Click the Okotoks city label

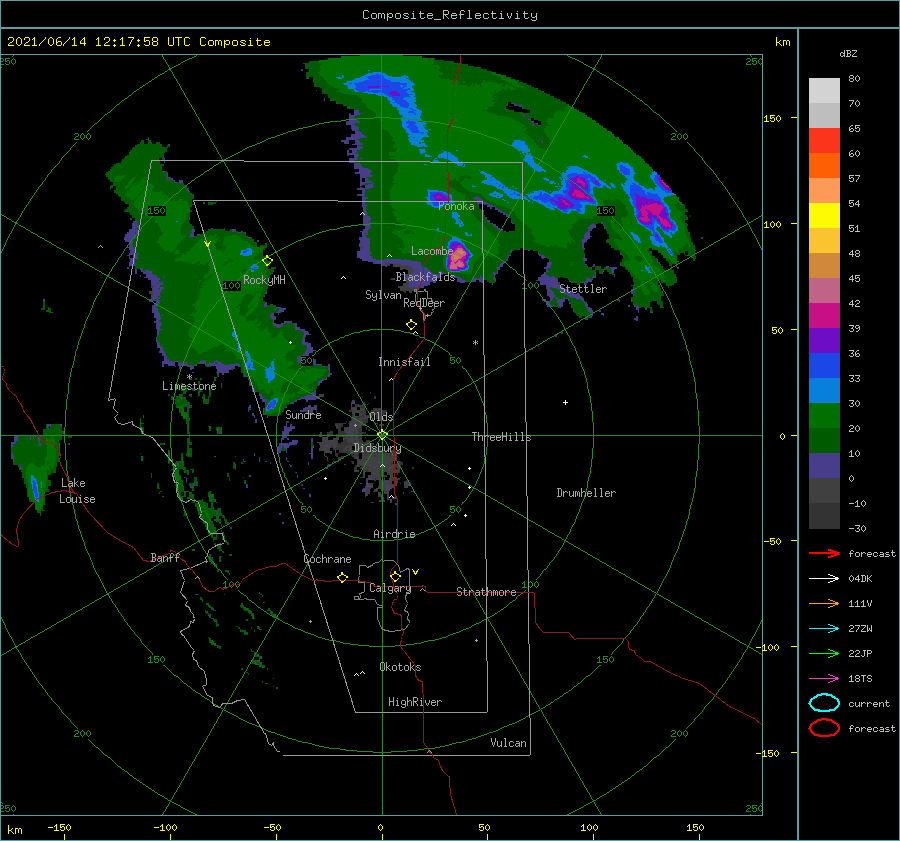(x=400, y=667)
